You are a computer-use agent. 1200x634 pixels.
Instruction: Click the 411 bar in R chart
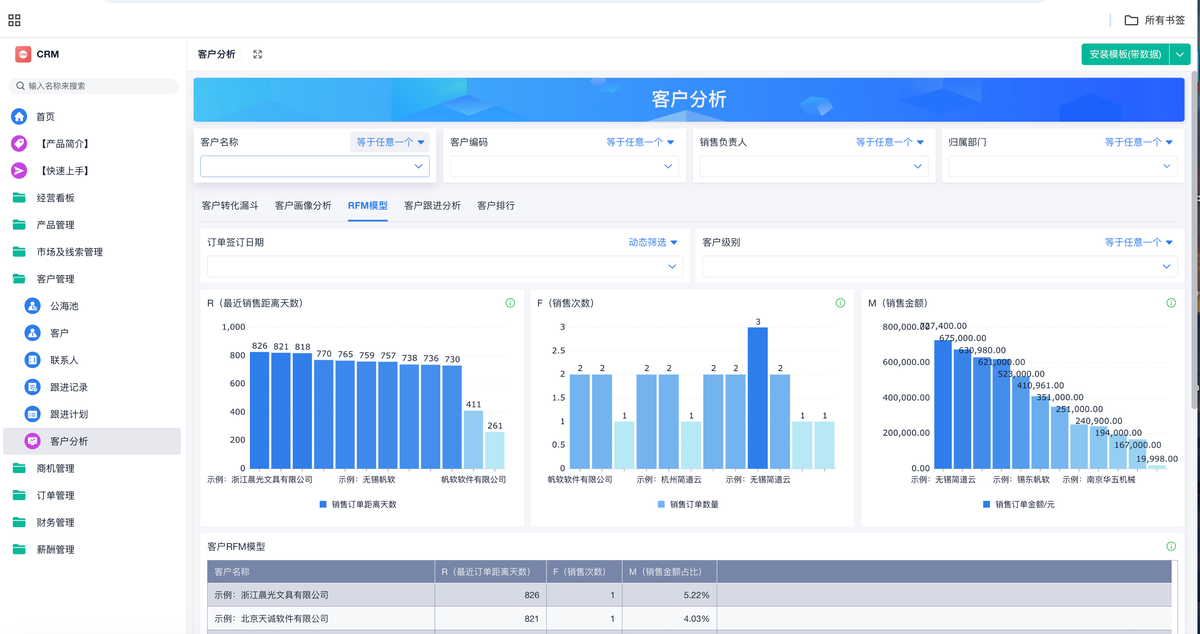(x=473, y=440)
